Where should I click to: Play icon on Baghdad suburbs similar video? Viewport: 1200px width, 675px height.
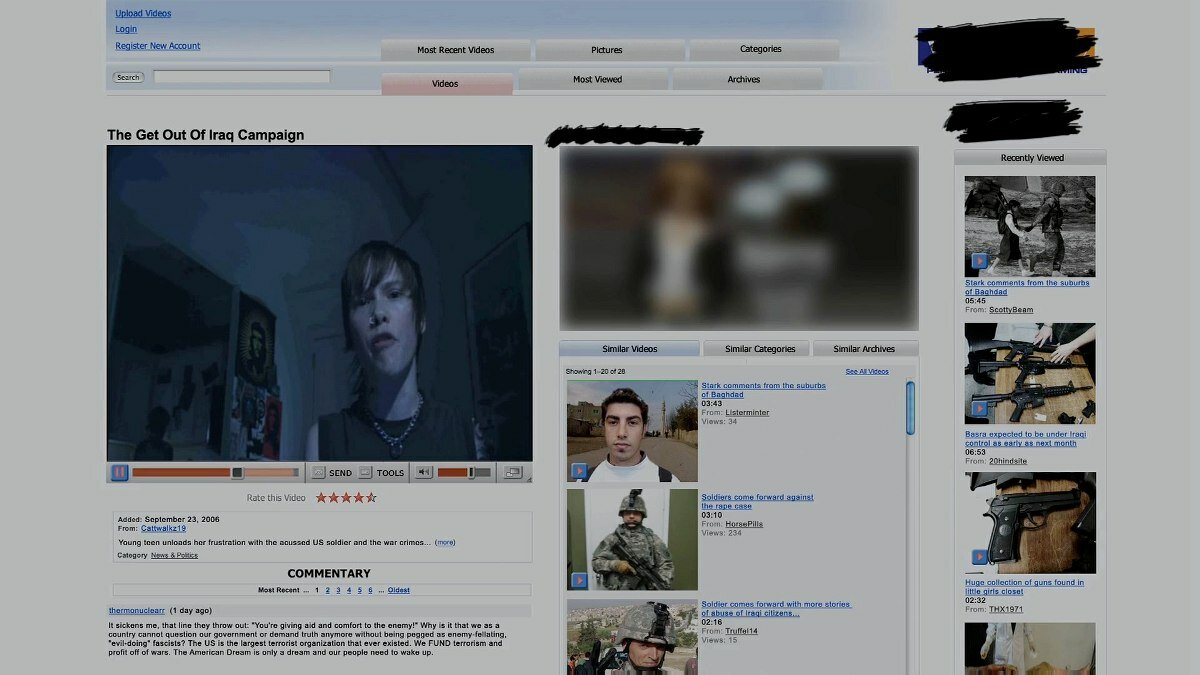tap(579, 470)
